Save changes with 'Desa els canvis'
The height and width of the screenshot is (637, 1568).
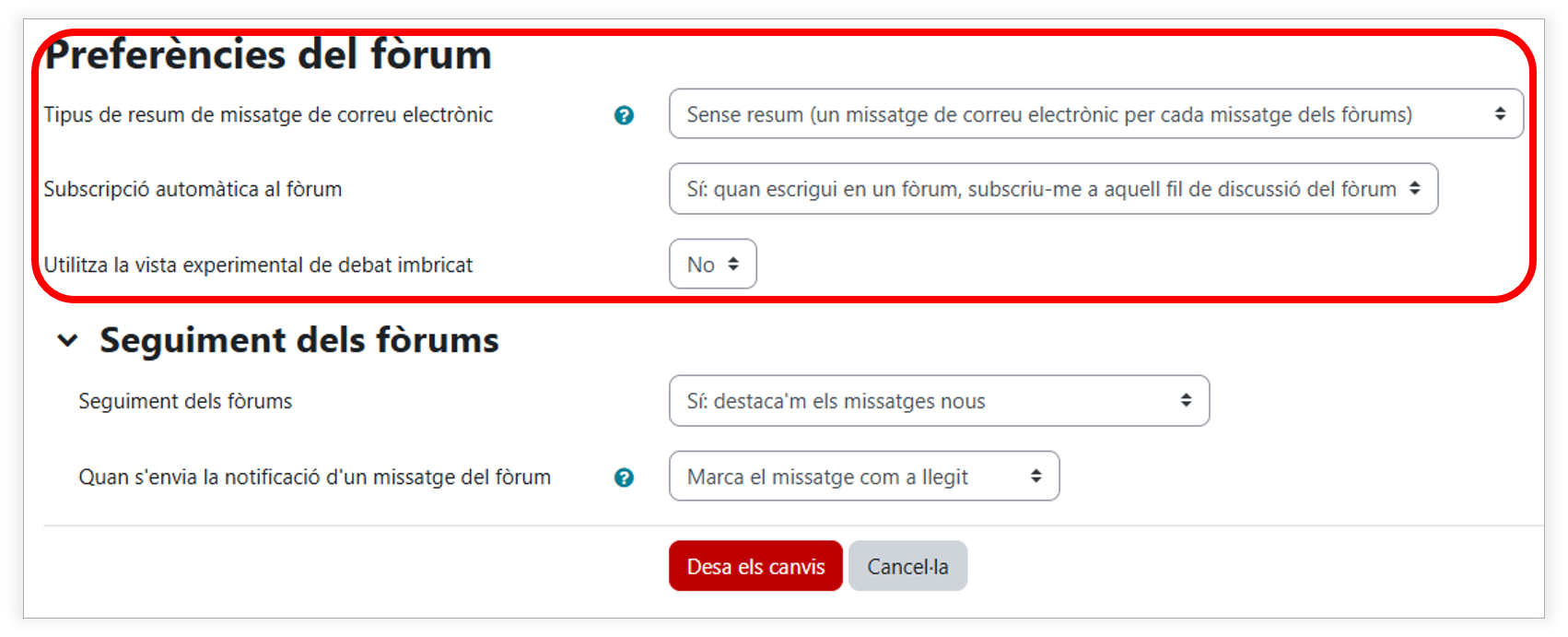click(755, 566)
